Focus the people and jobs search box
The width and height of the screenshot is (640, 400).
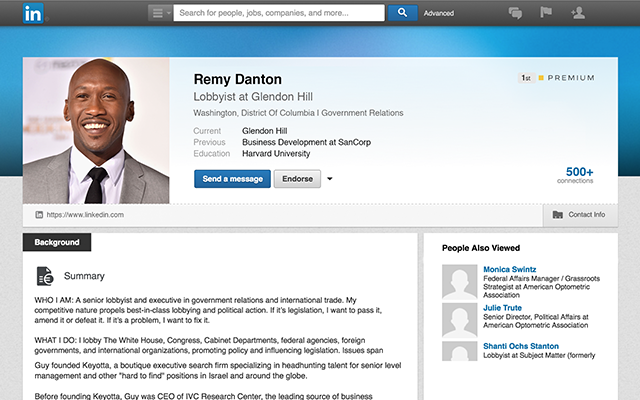(x=279, y=13)
